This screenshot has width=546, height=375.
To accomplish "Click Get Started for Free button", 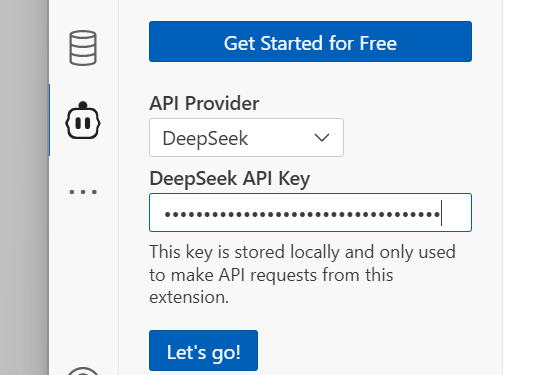I will coord(310,41).
